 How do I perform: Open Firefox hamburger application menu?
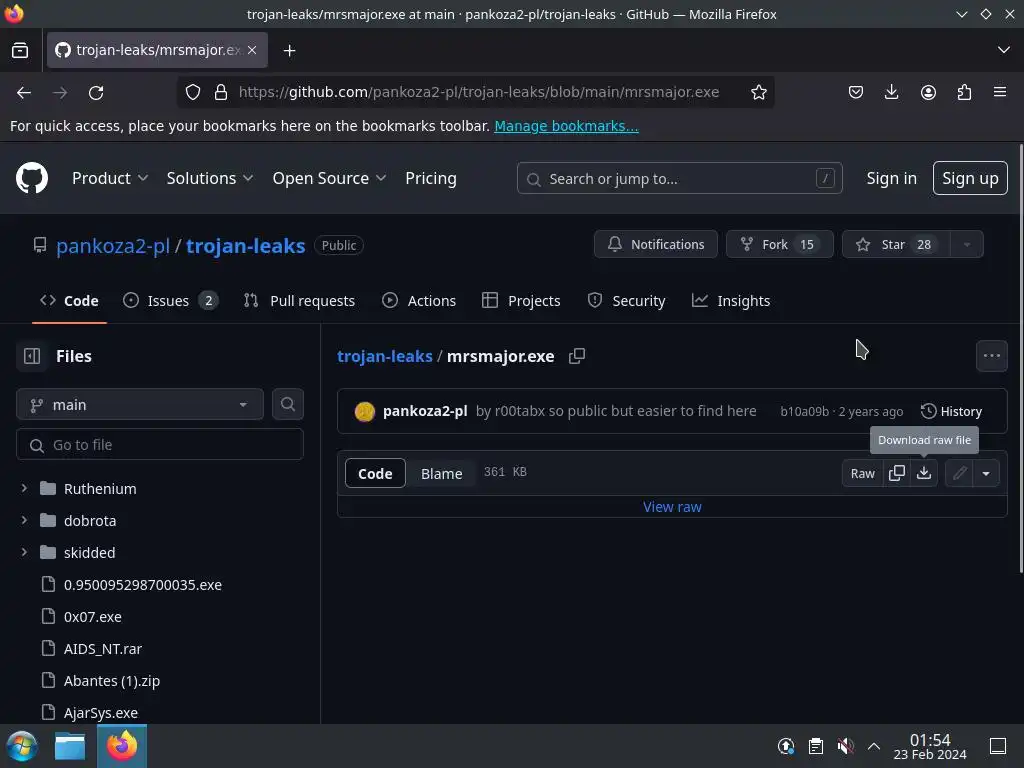pos(1000,92)
